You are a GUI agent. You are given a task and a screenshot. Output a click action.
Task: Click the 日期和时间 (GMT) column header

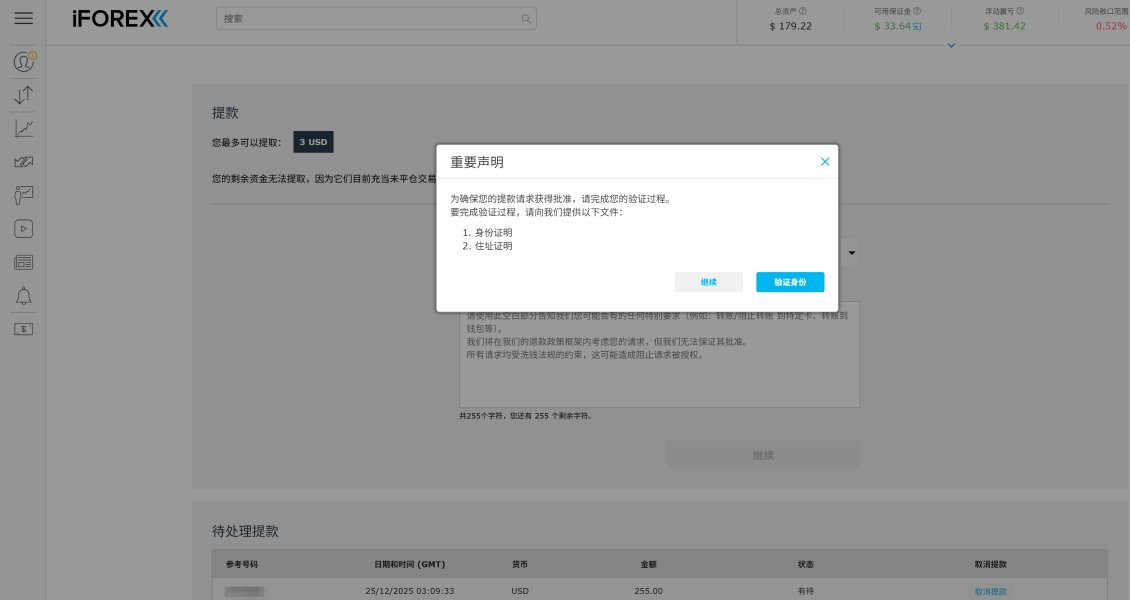[409, 564]
